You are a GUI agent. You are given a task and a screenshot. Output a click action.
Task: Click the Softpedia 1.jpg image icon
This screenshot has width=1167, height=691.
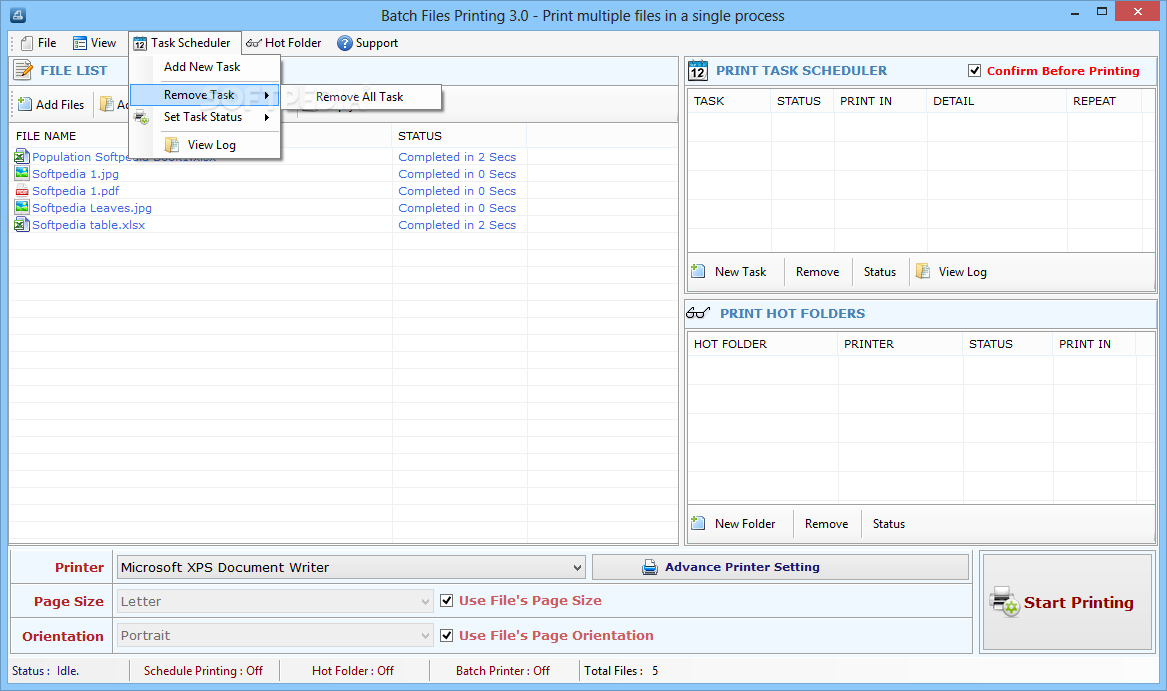coord(22,173)
